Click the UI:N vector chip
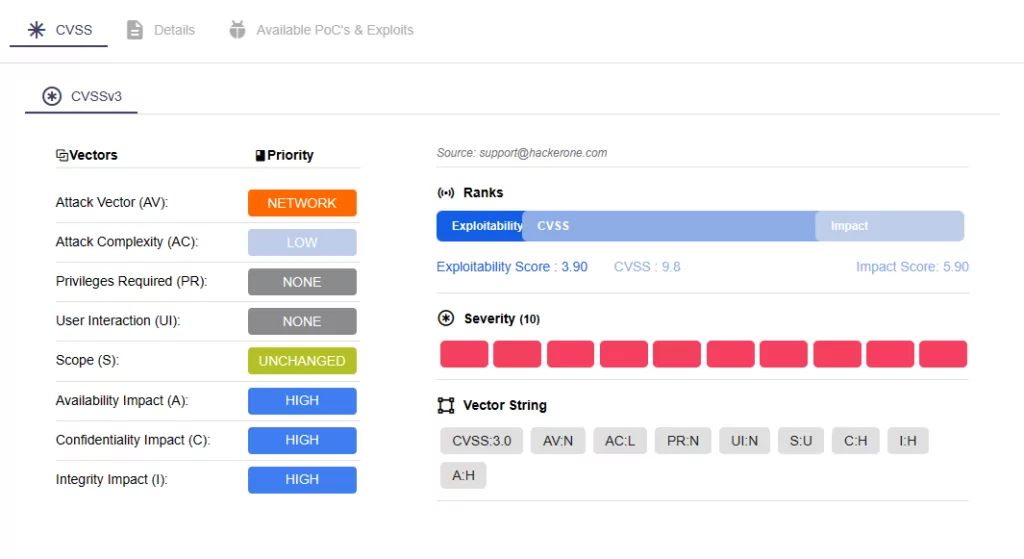Screen dimensions: 1024x559 [x=744, y=441]
